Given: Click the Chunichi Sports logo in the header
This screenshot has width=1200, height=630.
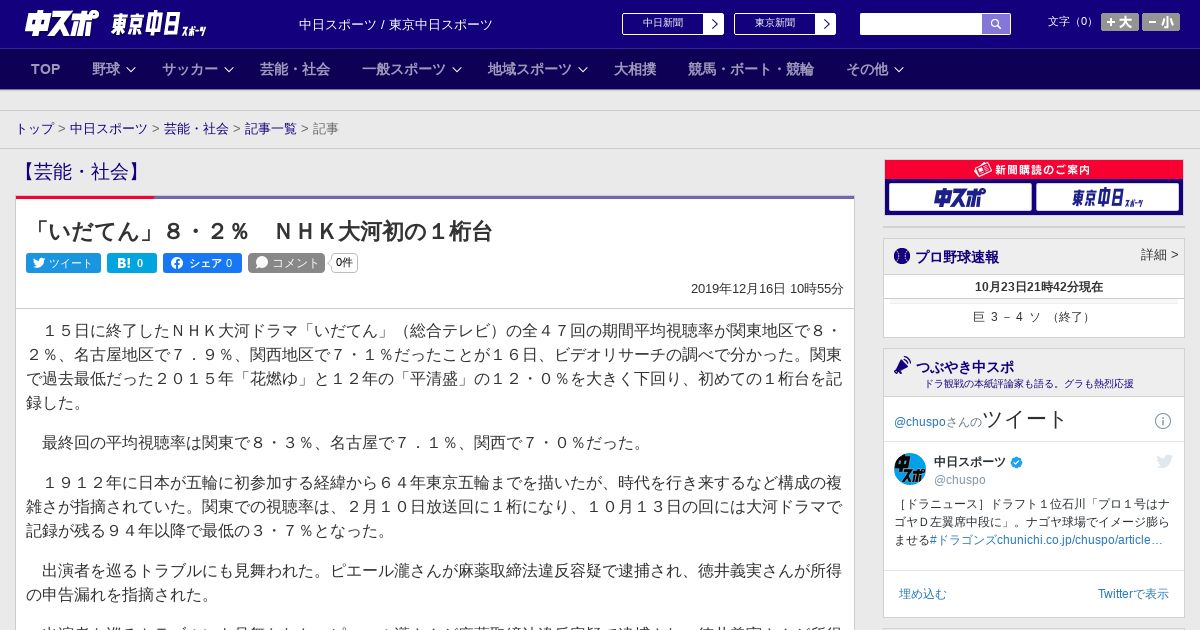Looking at the screenshot, I should pyautogui.click(x=62, y=23).
